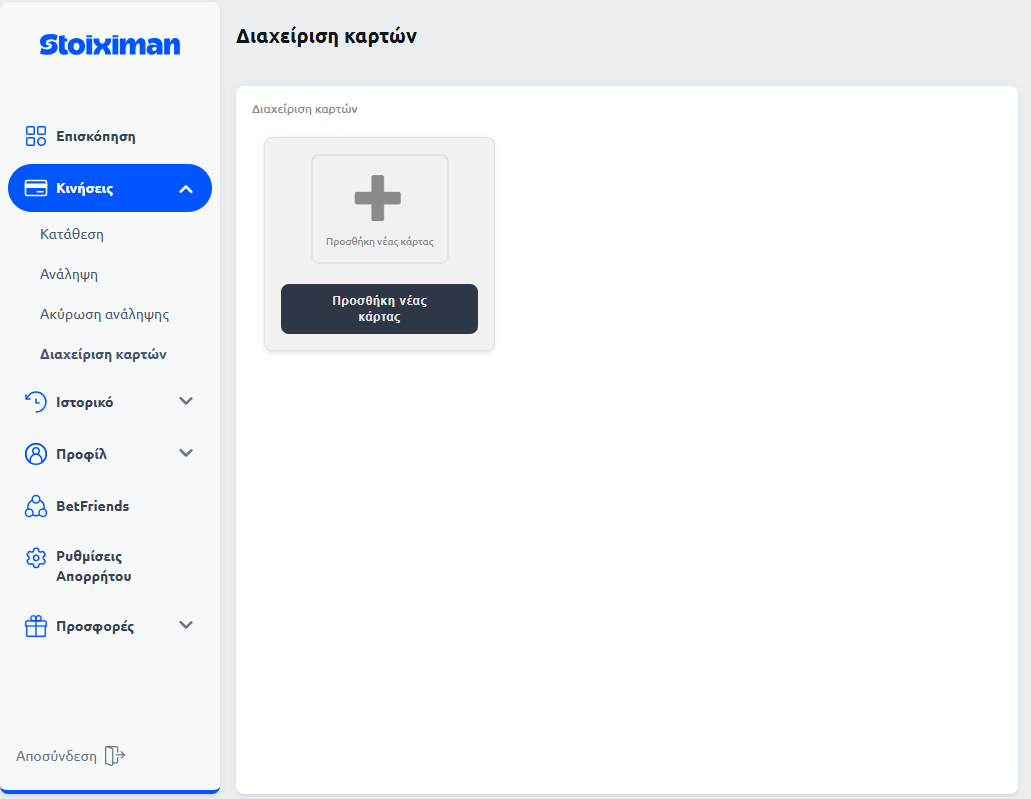1031x799 pixels.
Task: Select Διαχείριση καρτών in sidebar
Action: pyautogui.click(x=103, y=354)
